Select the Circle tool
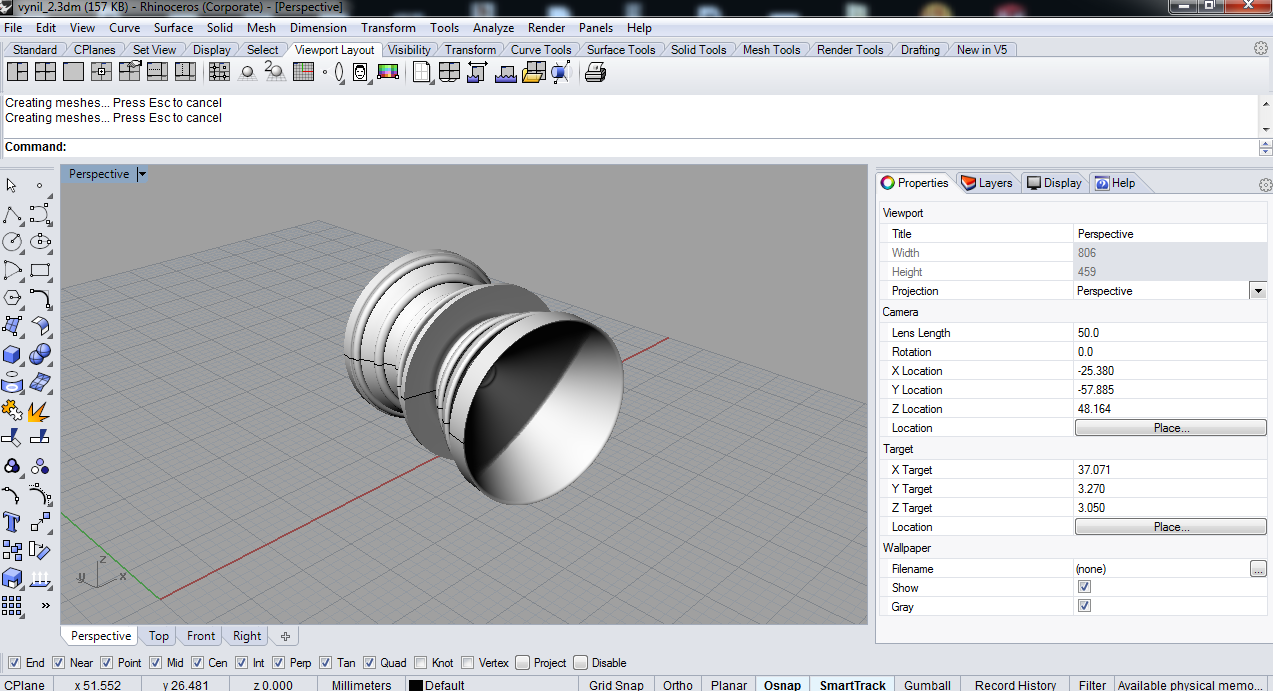 click(x=12, y=242)
